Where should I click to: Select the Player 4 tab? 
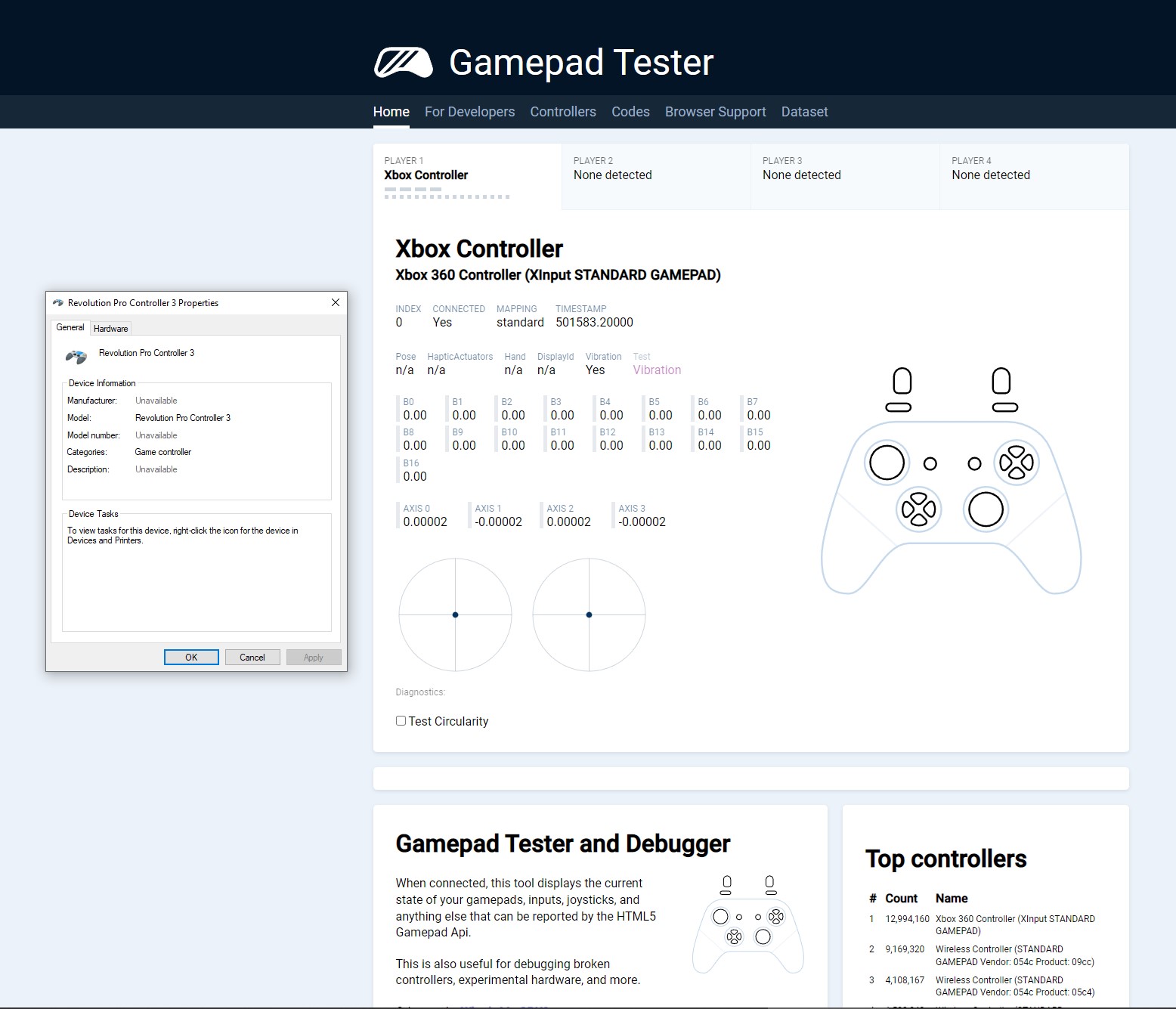1035,177
